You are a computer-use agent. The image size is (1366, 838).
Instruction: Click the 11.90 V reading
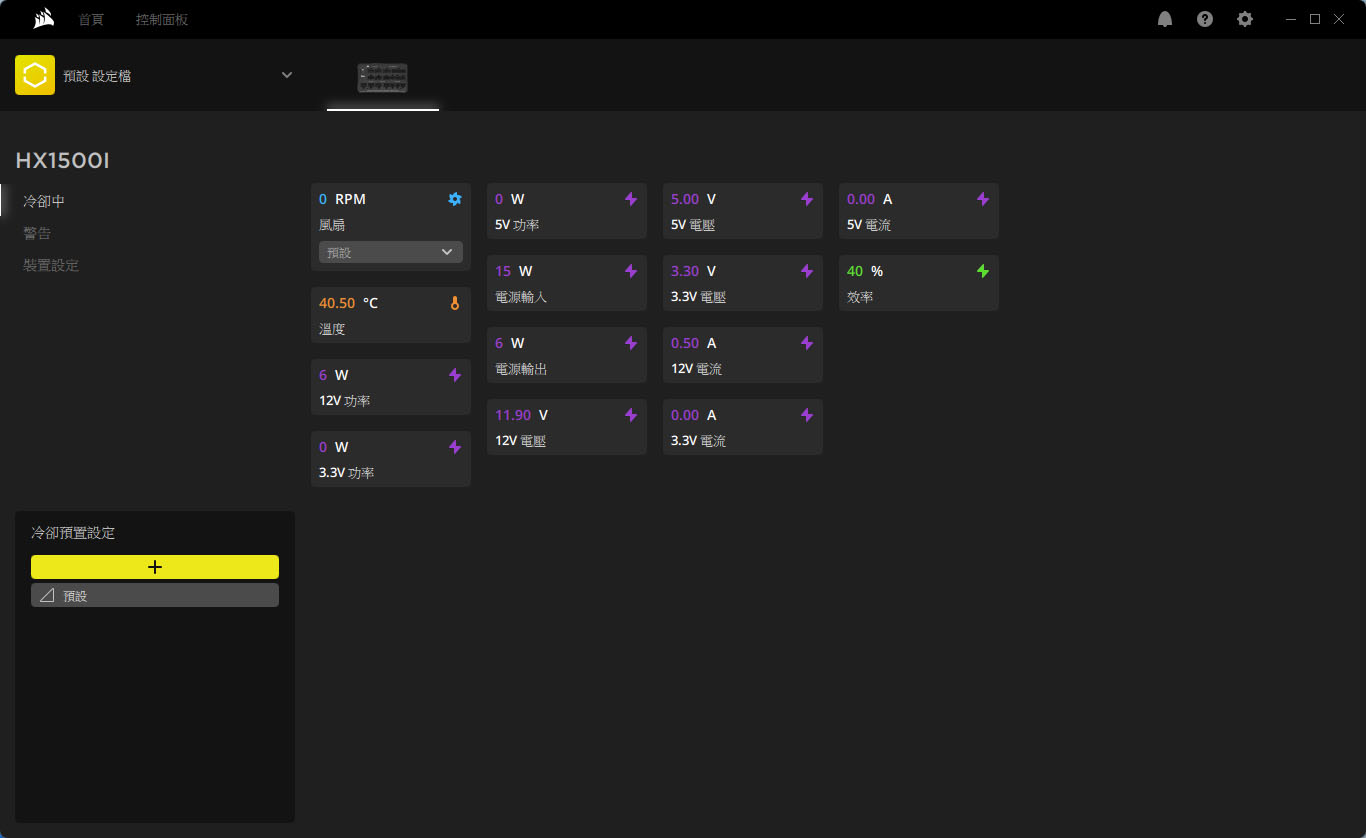click(x=522, y=415)
